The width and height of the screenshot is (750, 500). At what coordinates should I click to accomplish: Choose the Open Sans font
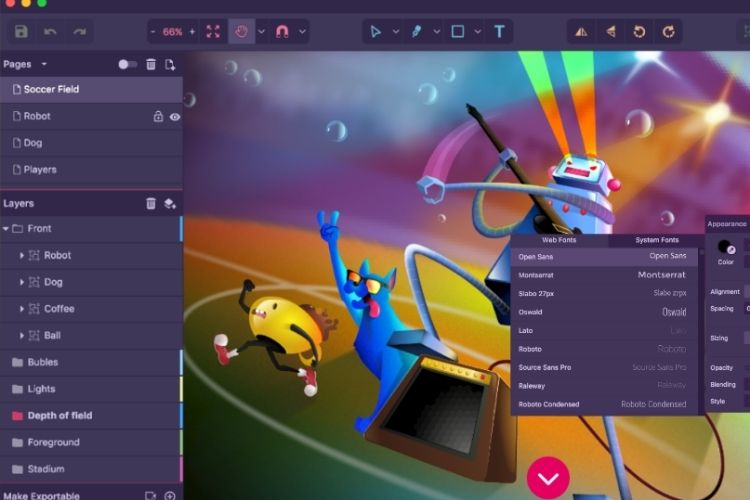click(604, 257)
